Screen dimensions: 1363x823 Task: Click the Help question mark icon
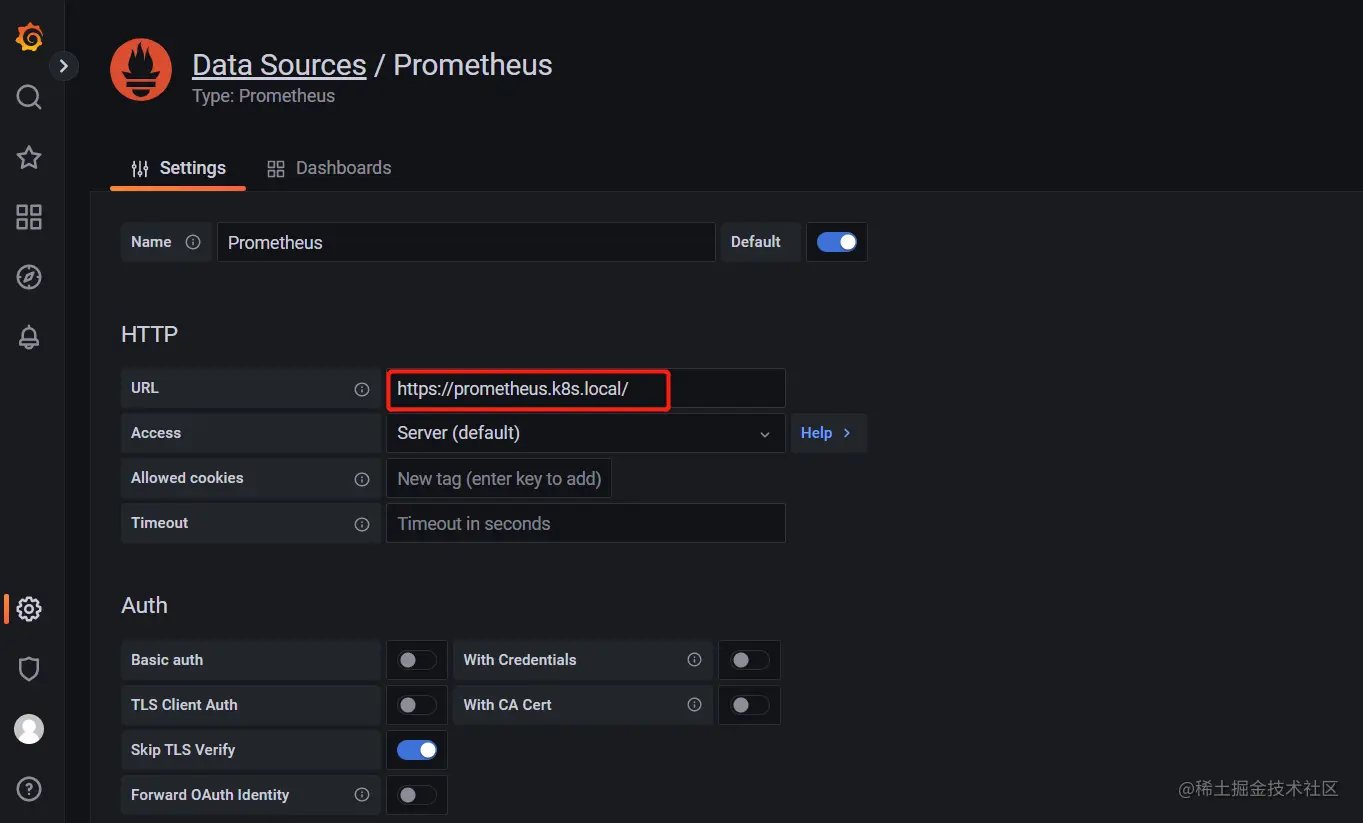pyautogui.click(x=29, y=789)
